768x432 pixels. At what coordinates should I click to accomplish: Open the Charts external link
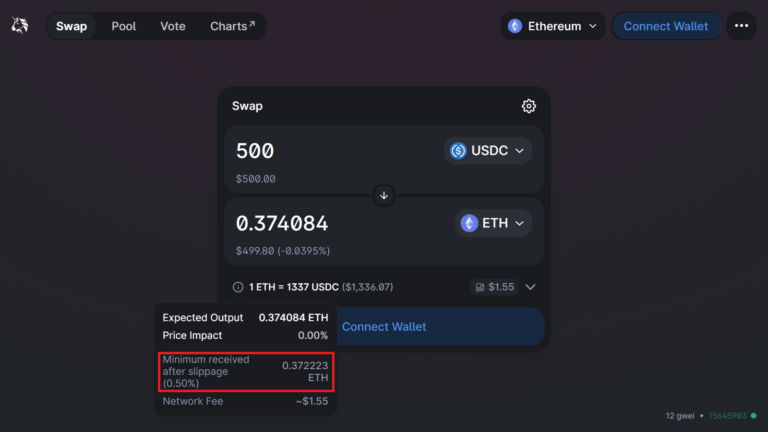pyautogui.click(x=233, y=26)
